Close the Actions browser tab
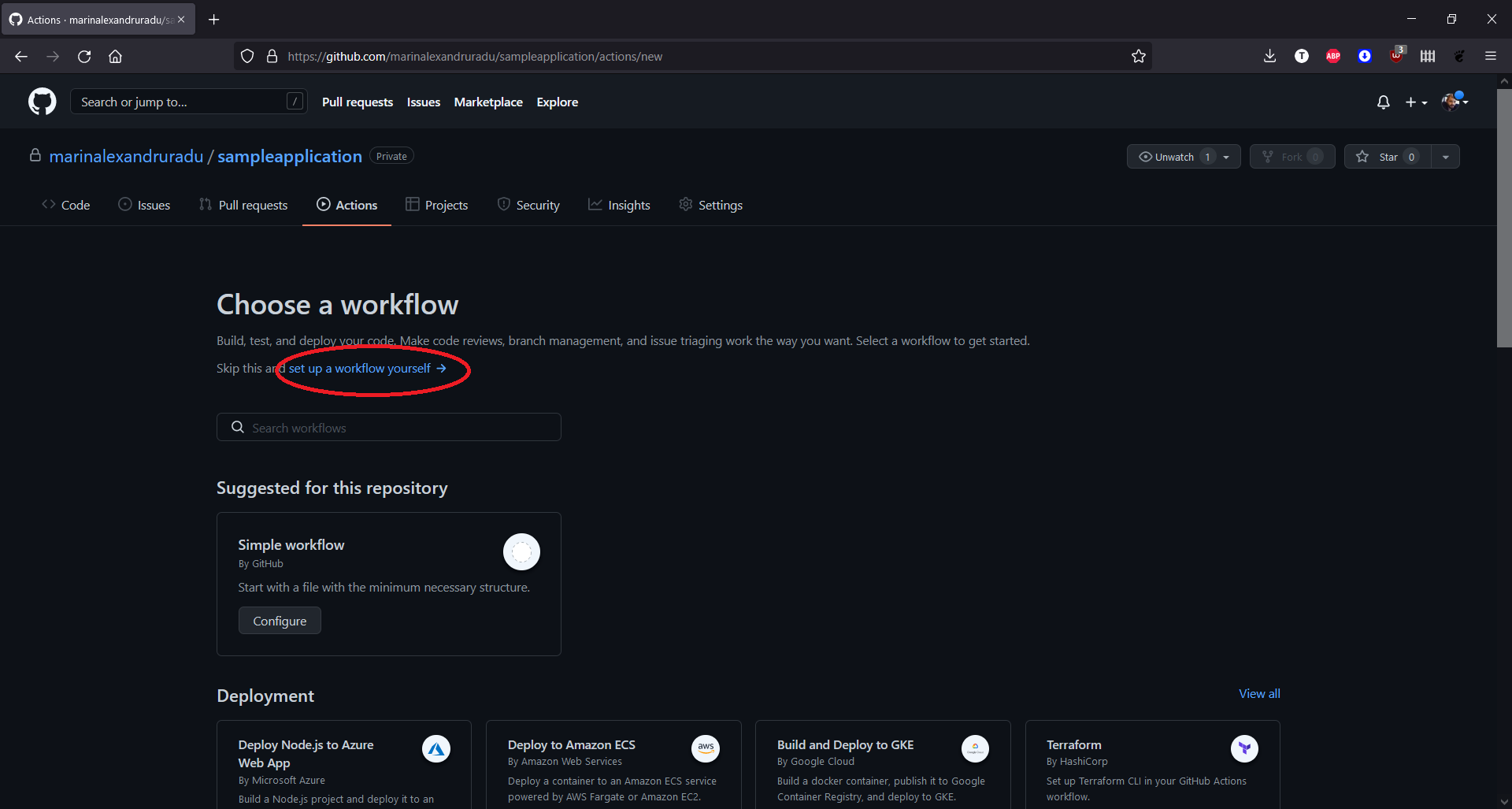Viewport: 1512px width, 809px height. 181,20
